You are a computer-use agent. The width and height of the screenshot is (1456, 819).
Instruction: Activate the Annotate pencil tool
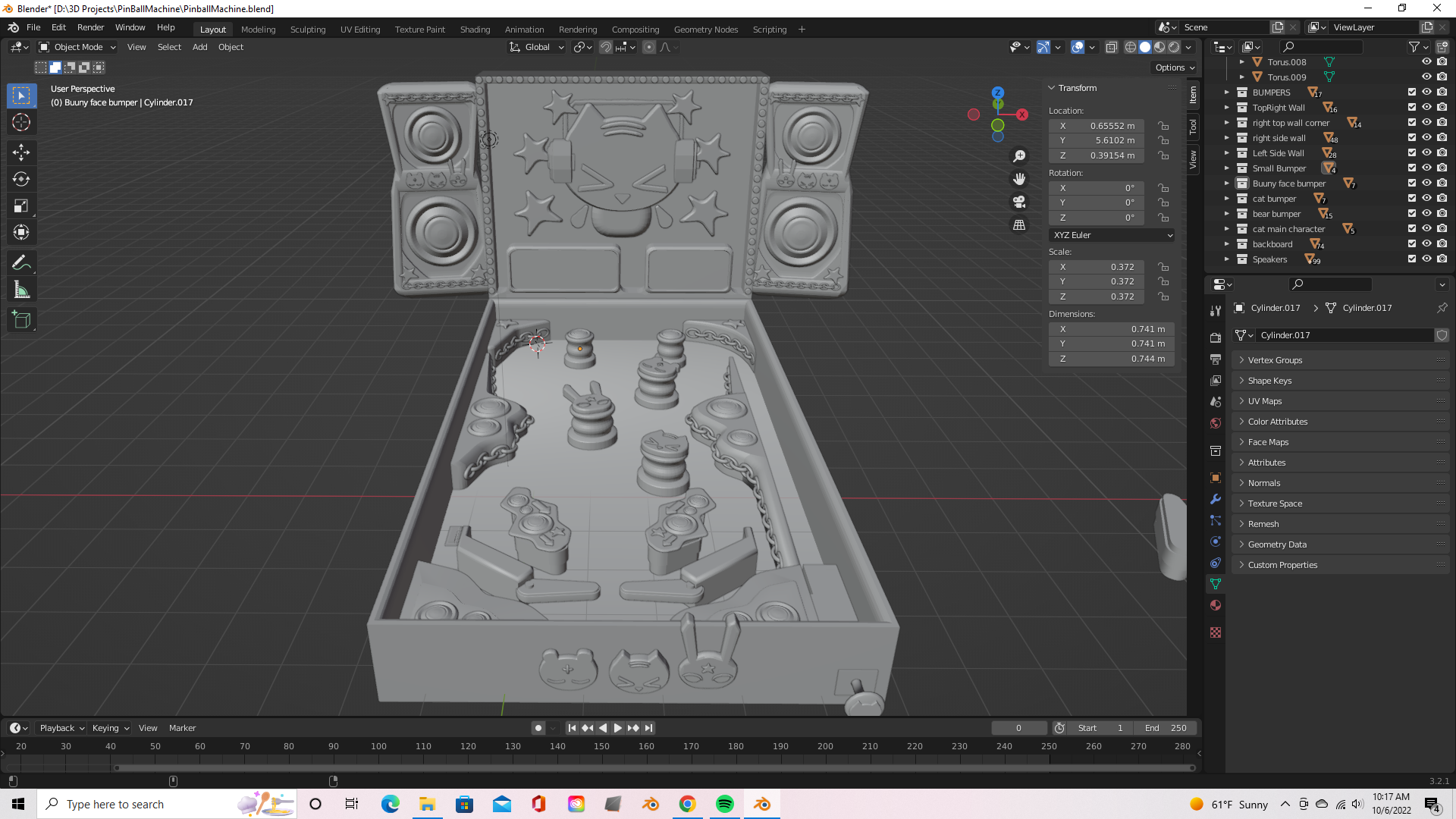coord(21,263)
